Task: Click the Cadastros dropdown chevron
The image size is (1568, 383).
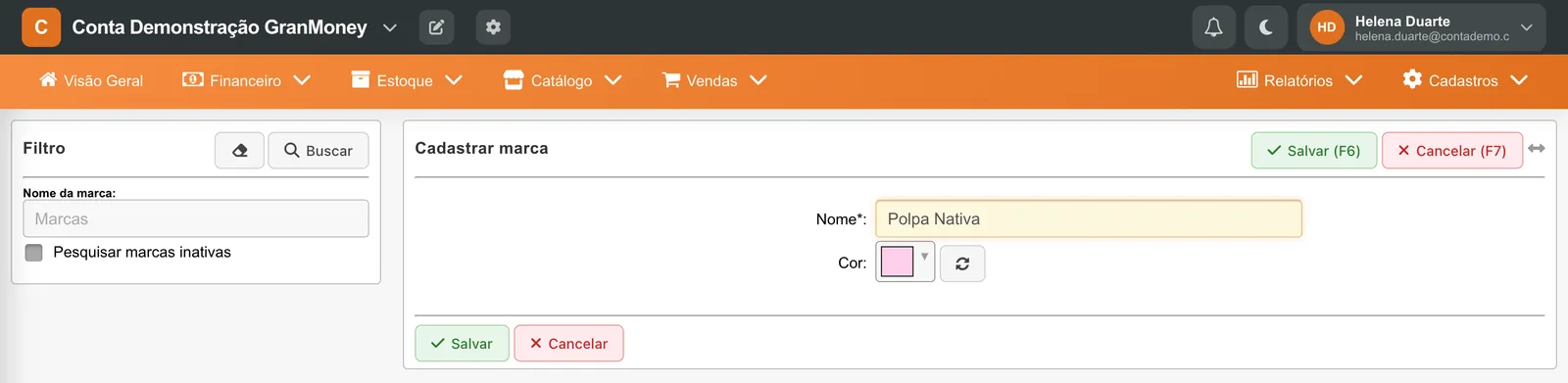Action: 1520,80
